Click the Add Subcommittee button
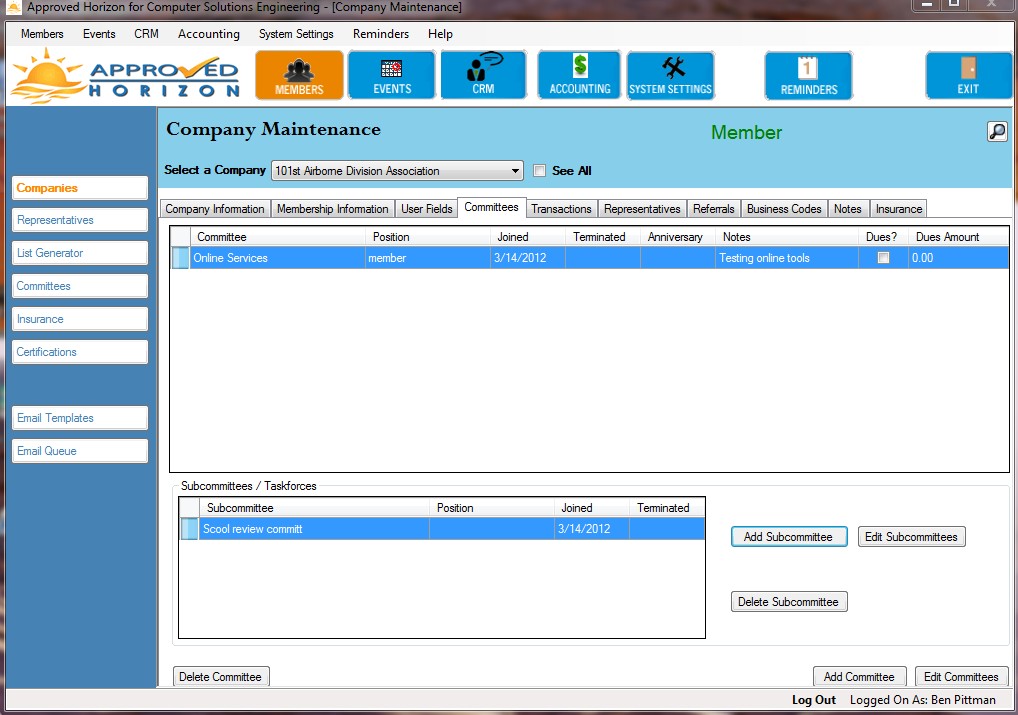The width and height of the screenshot is (1018, 715). (789, 536)
